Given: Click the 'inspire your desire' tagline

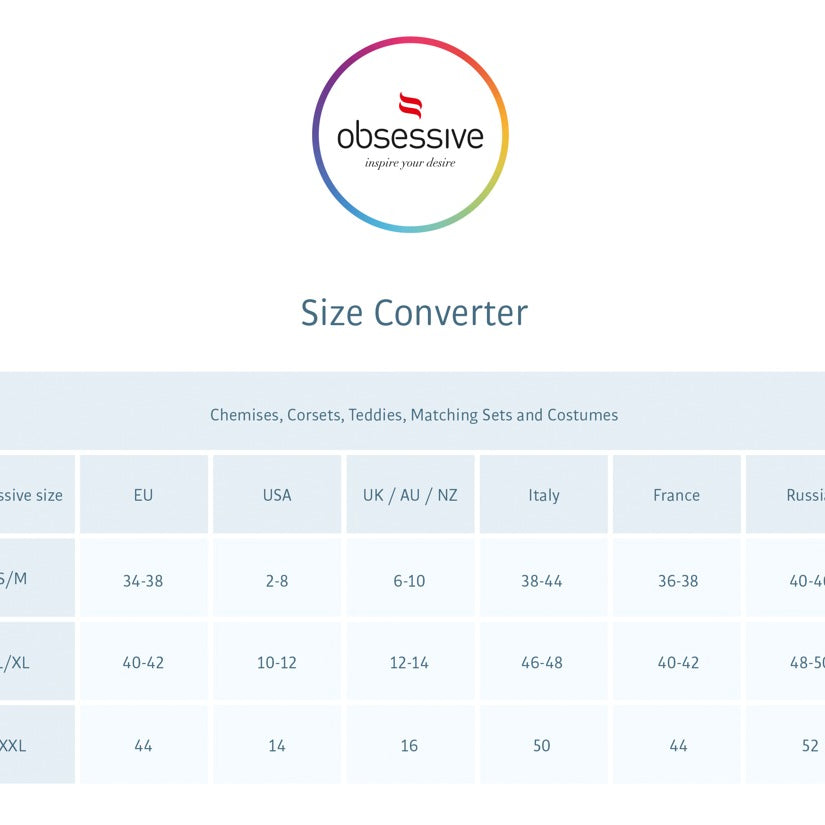Looking at the screenshot, I should pos(410,162).
